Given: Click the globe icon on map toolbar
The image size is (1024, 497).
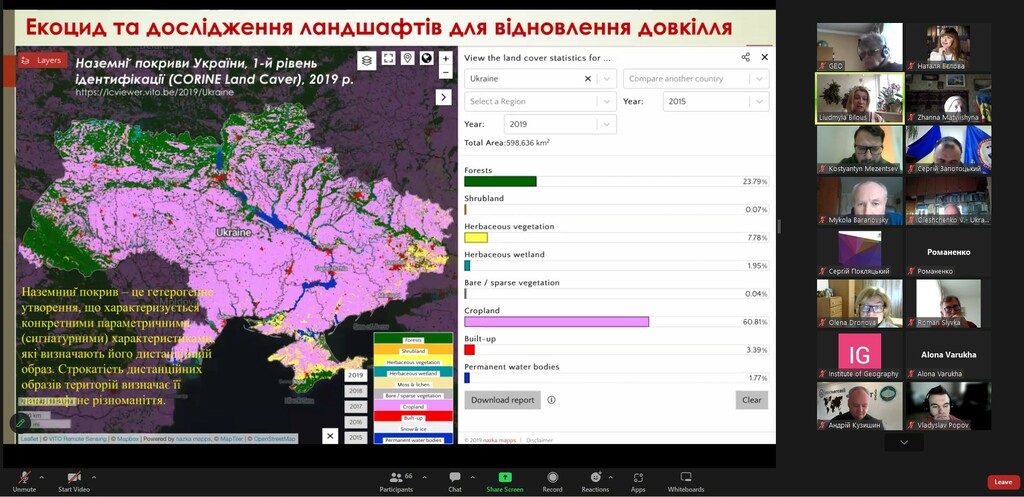Looking at the screenshot, I should 427,59.
